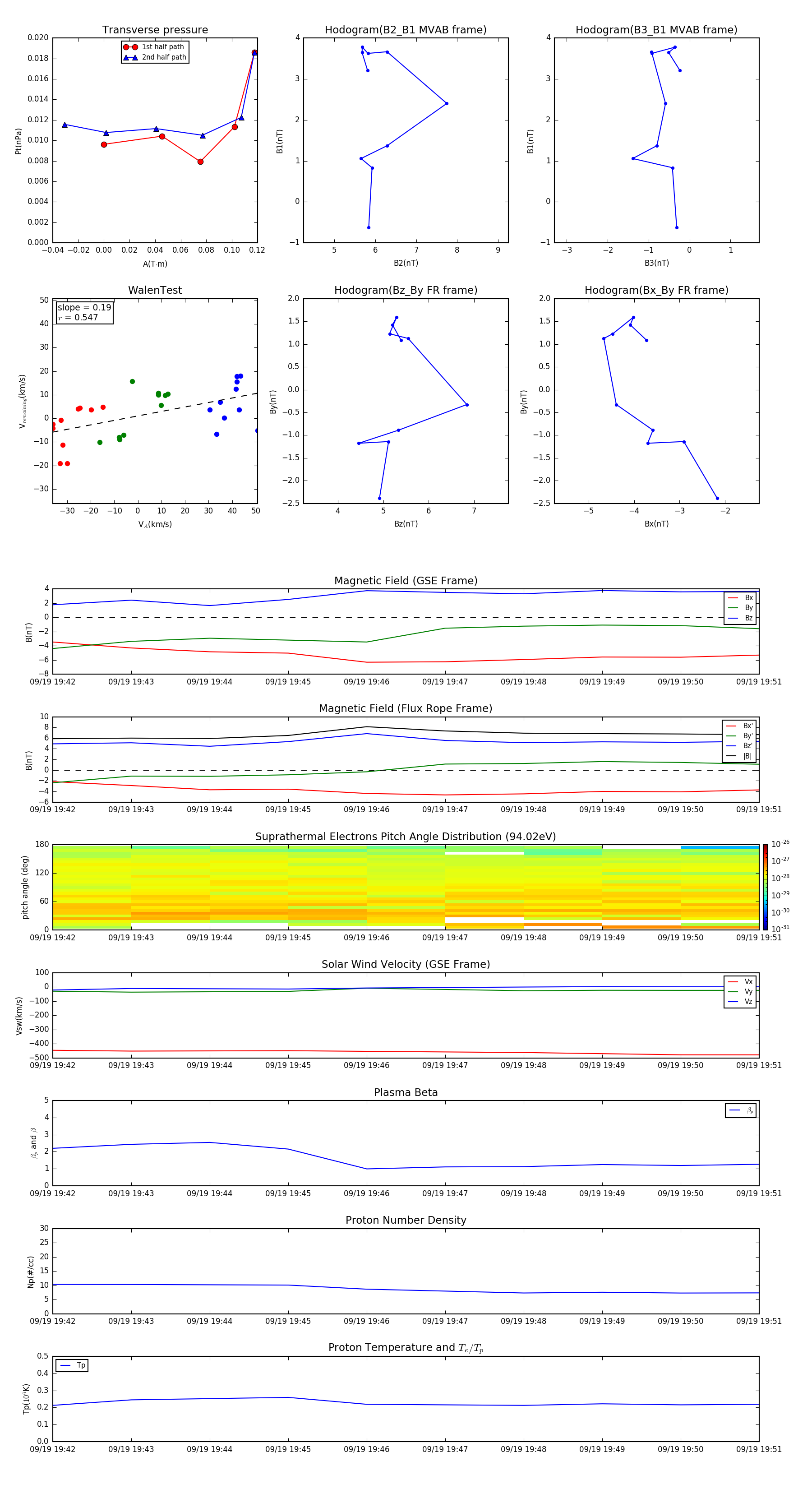Select "By" in the GSE magnetic field legend
Screen dimensions: 812x1489
tap(741, 607)
